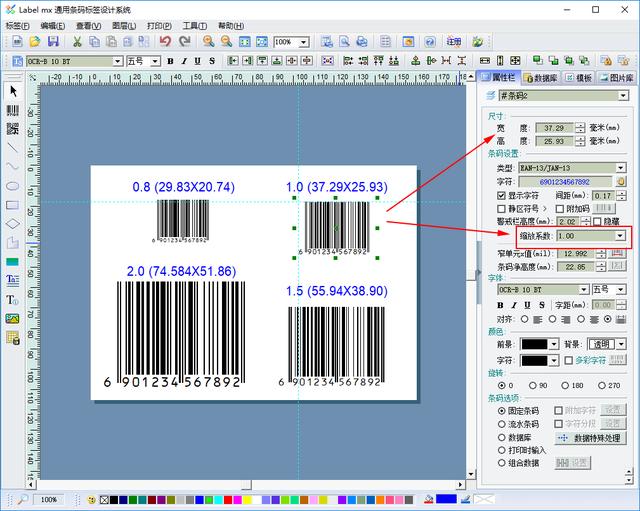
Task: Switch to the 数据库 tab
Action: [541, 78]
